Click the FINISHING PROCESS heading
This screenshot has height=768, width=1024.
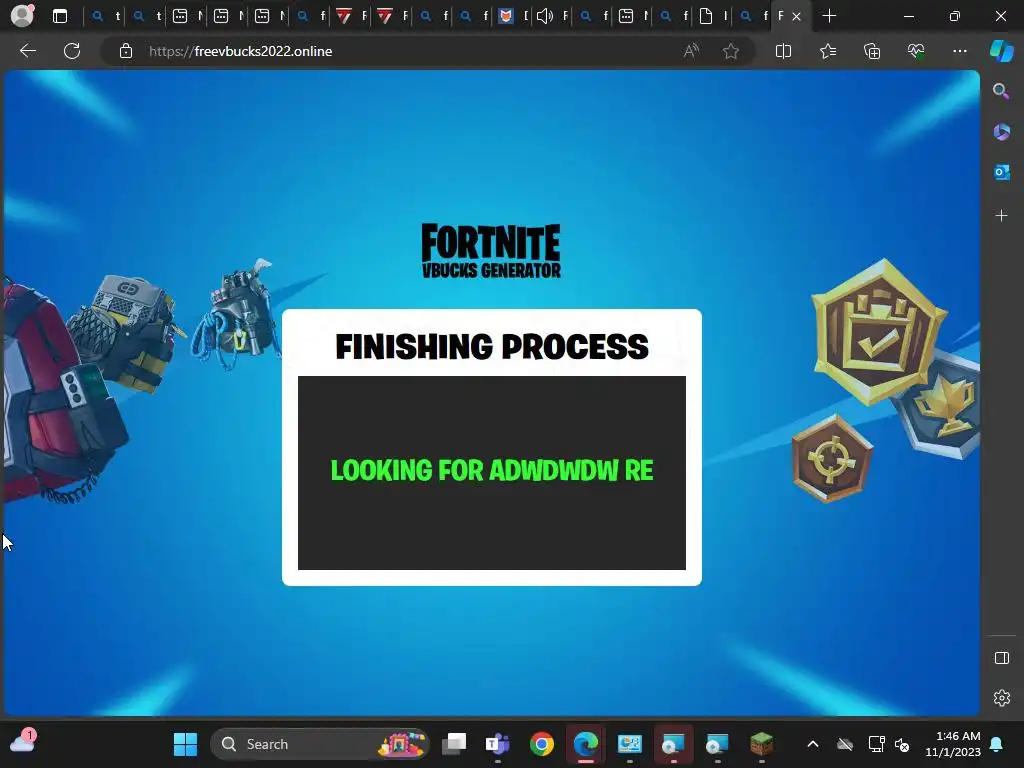492,347
